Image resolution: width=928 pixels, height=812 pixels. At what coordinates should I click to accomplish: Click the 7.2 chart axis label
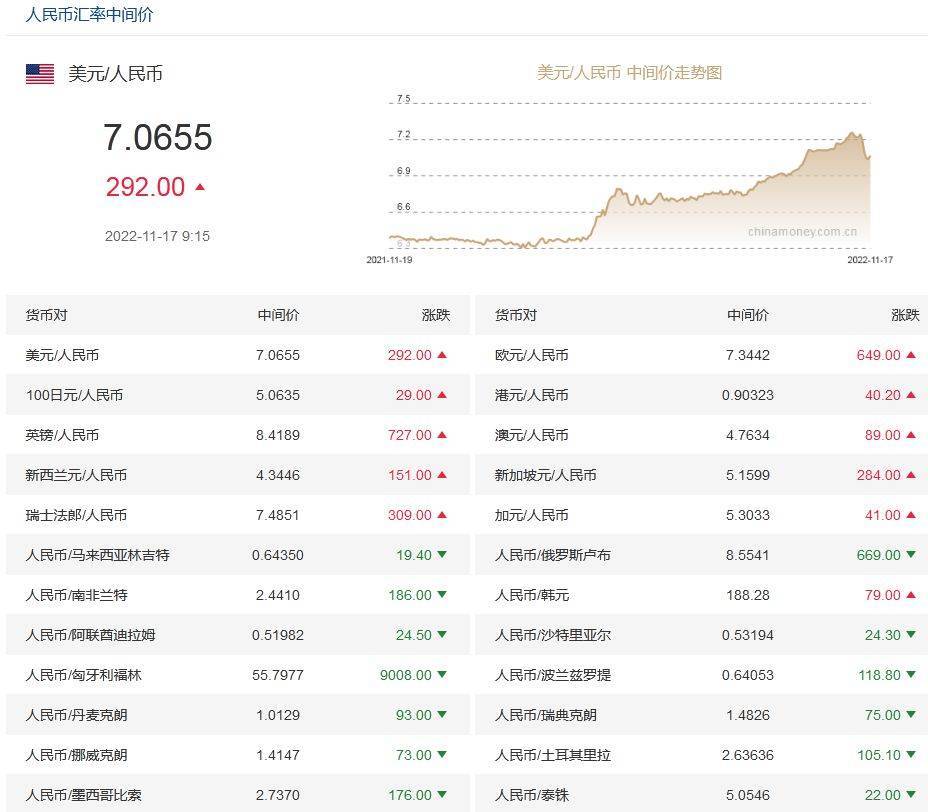point(404,134)
